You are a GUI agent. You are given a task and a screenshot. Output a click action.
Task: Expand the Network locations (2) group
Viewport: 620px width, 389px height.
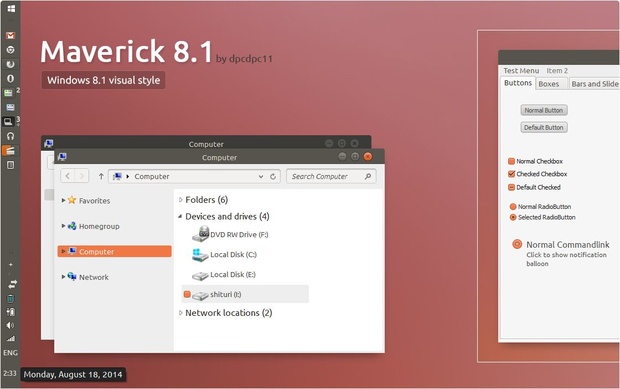click(x=181, y=313)
